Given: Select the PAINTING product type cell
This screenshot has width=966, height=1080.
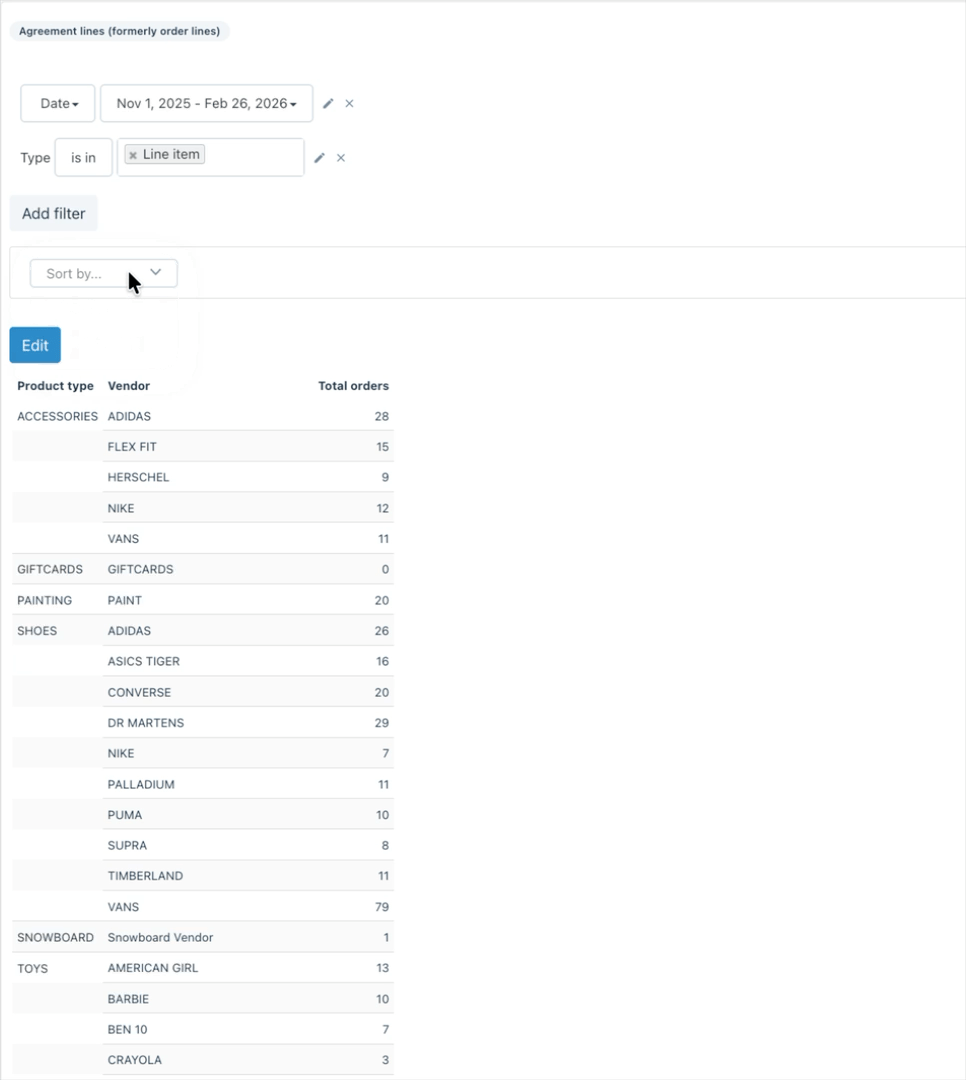Looking at the screenshot, I should tap(45, 600).
